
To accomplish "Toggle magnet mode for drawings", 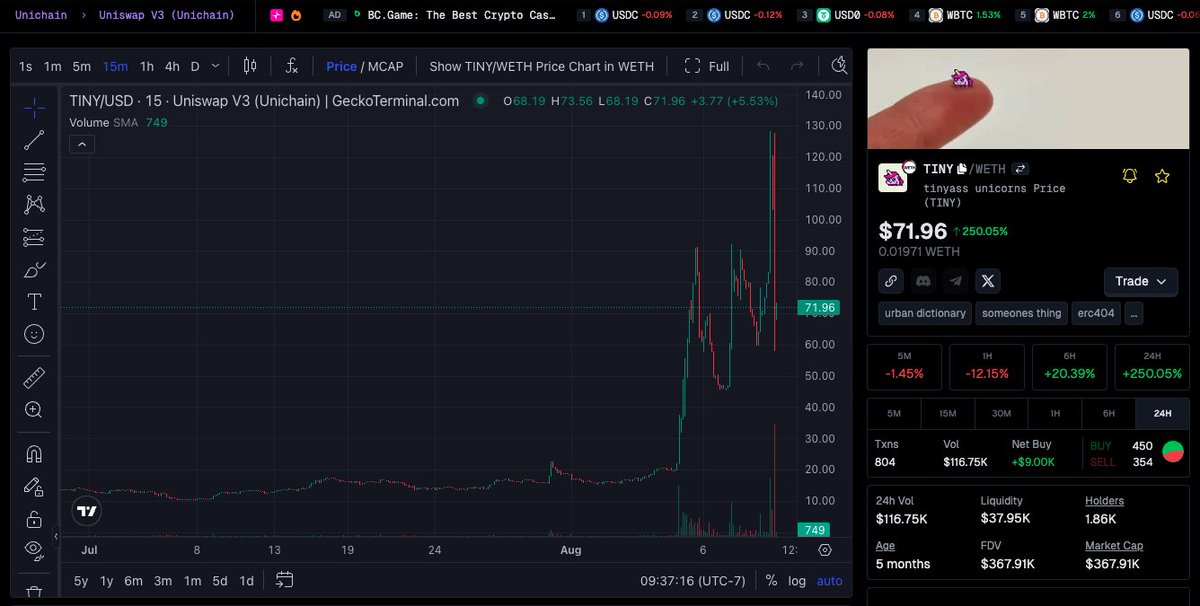I will click(x=34, y=453).
